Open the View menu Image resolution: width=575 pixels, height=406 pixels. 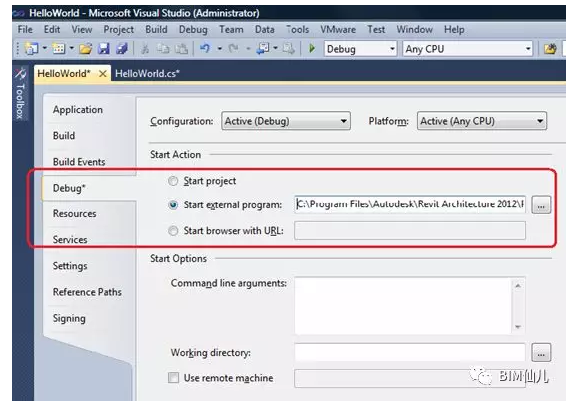click(x=82, y=29)
